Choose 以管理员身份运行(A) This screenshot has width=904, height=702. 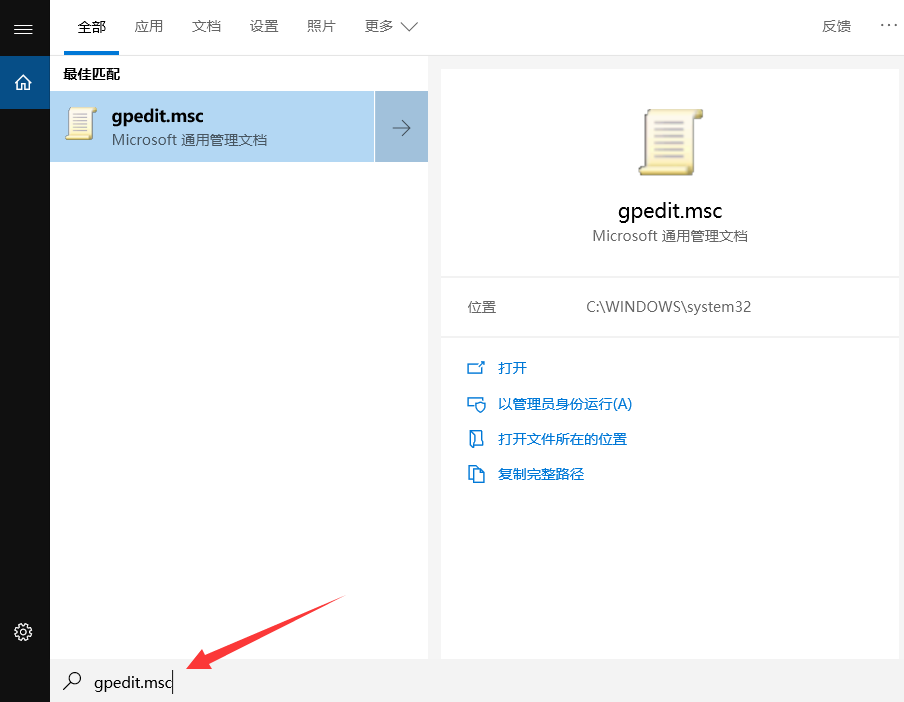click(565, 404)
